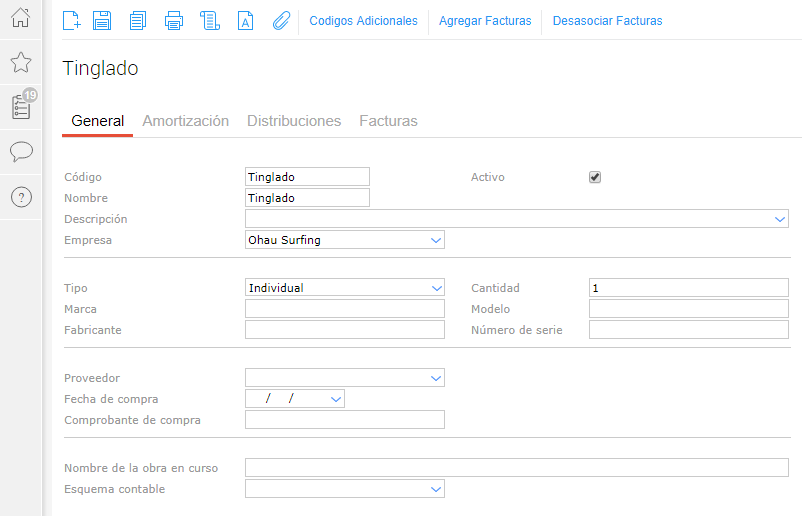Save the record with the floppy disk icon
Screen dimensions: 802x516
click(102, 20)
